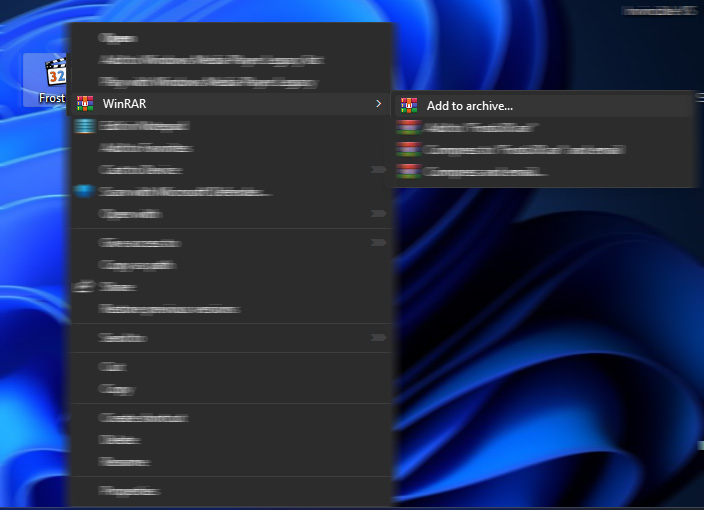Expand the WinRAR submenu chevron arrow

[378, 104]
